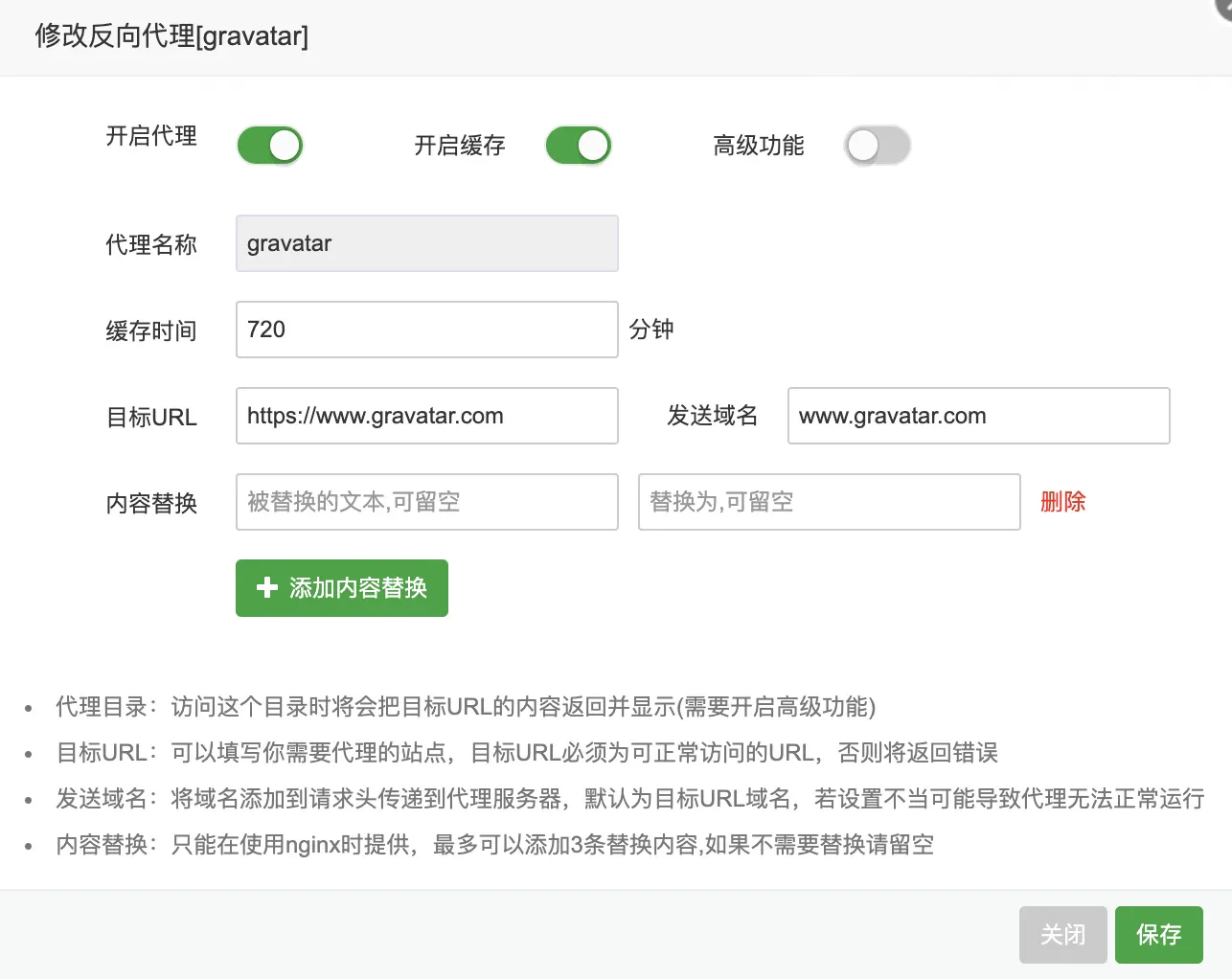This screenshot has height=979, width=1232.
Task: Select the 目标URL input with gravatar address
Action: [x=426, y=416]
